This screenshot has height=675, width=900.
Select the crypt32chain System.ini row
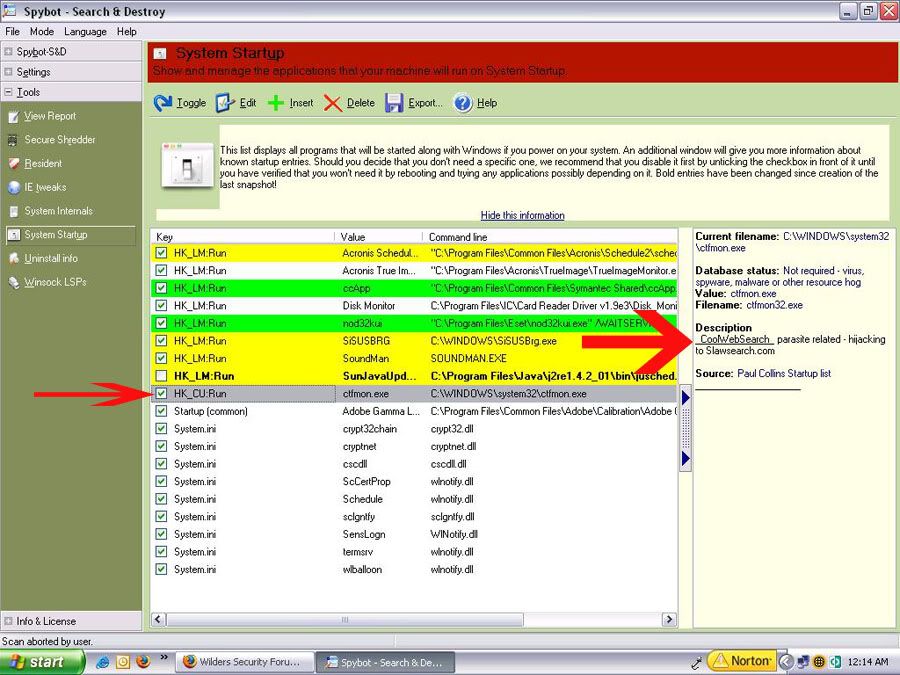[x=414, y=429]
